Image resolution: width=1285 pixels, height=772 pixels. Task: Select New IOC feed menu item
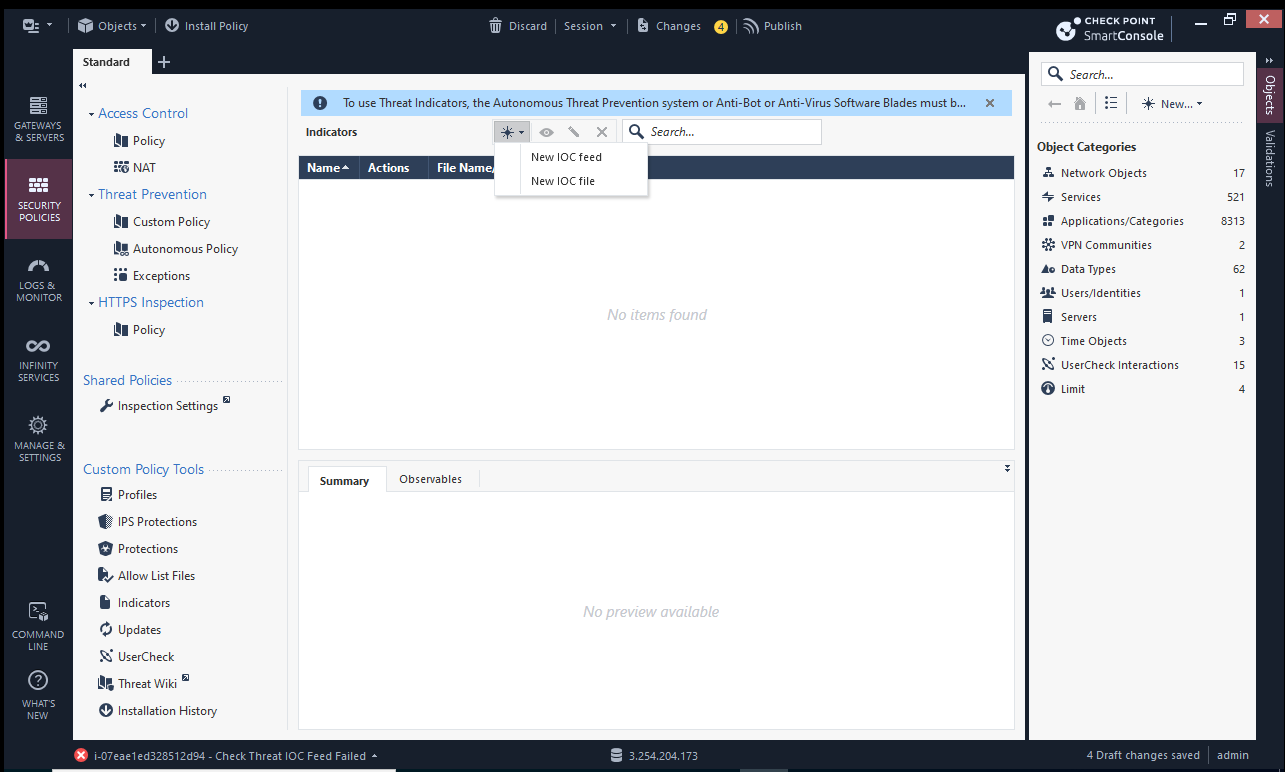tap(566, 157)
